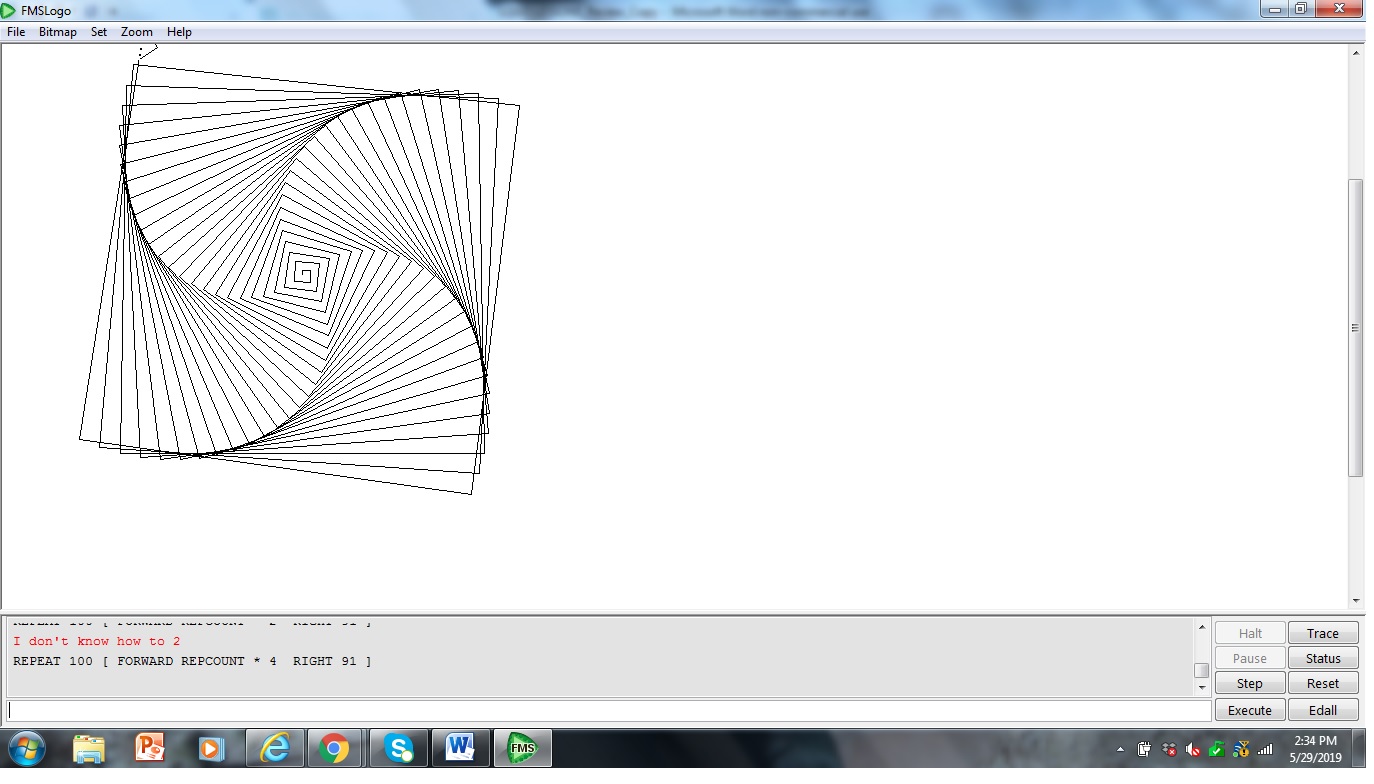Open Windows Explorer from the taskbar
This screenshot has height=784, width=1374.
point(90,747)
